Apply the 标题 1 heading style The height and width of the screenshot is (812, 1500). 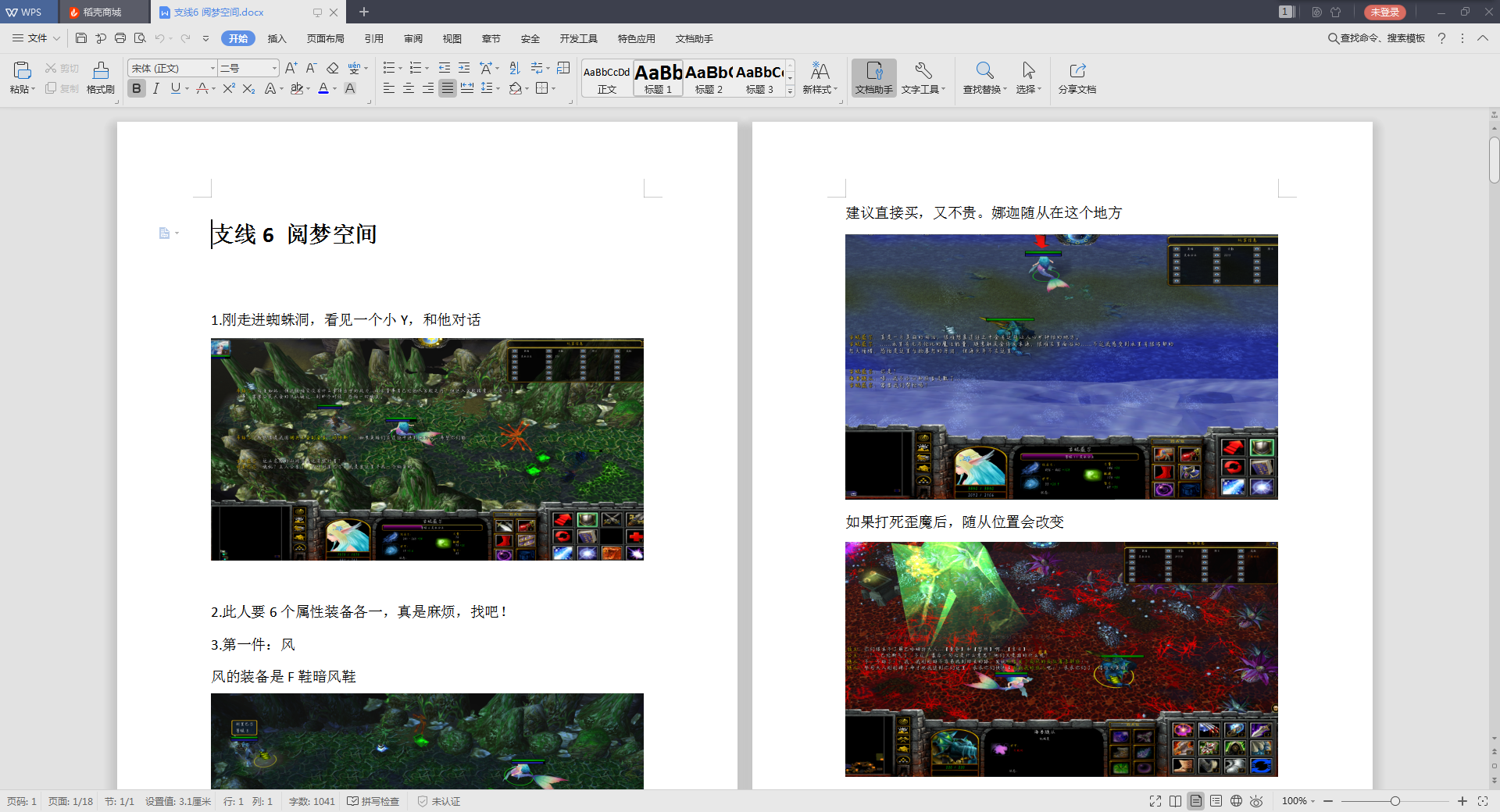pos(659,79)
